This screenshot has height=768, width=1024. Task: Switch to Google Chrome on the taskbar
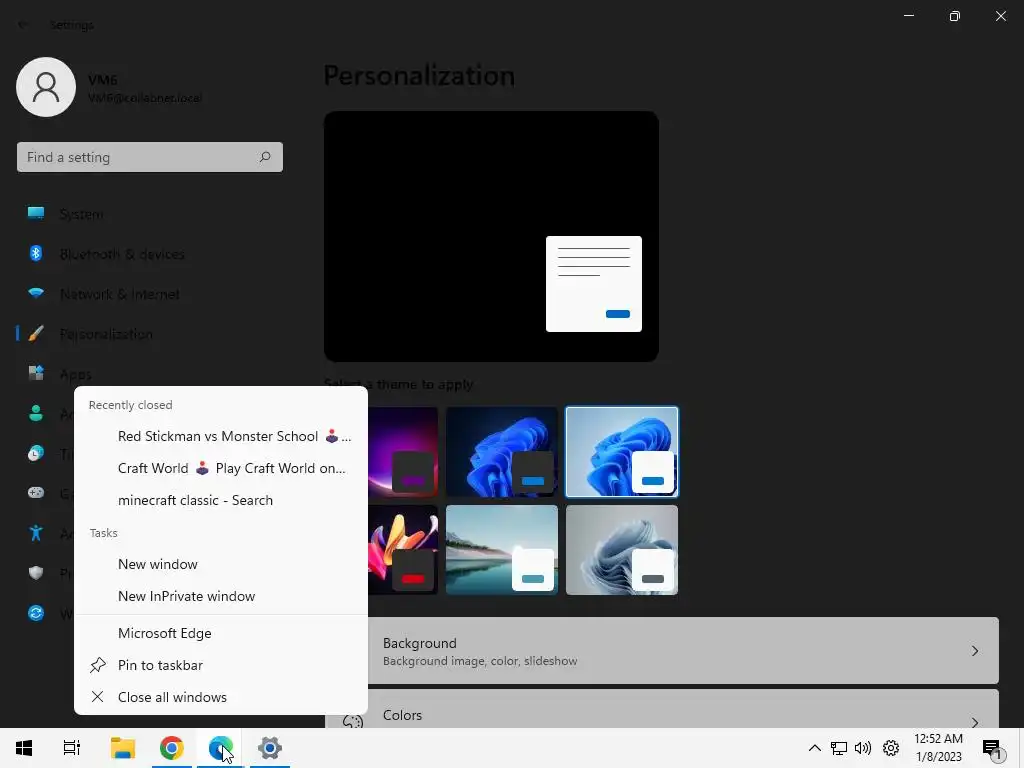coord(172,748)
